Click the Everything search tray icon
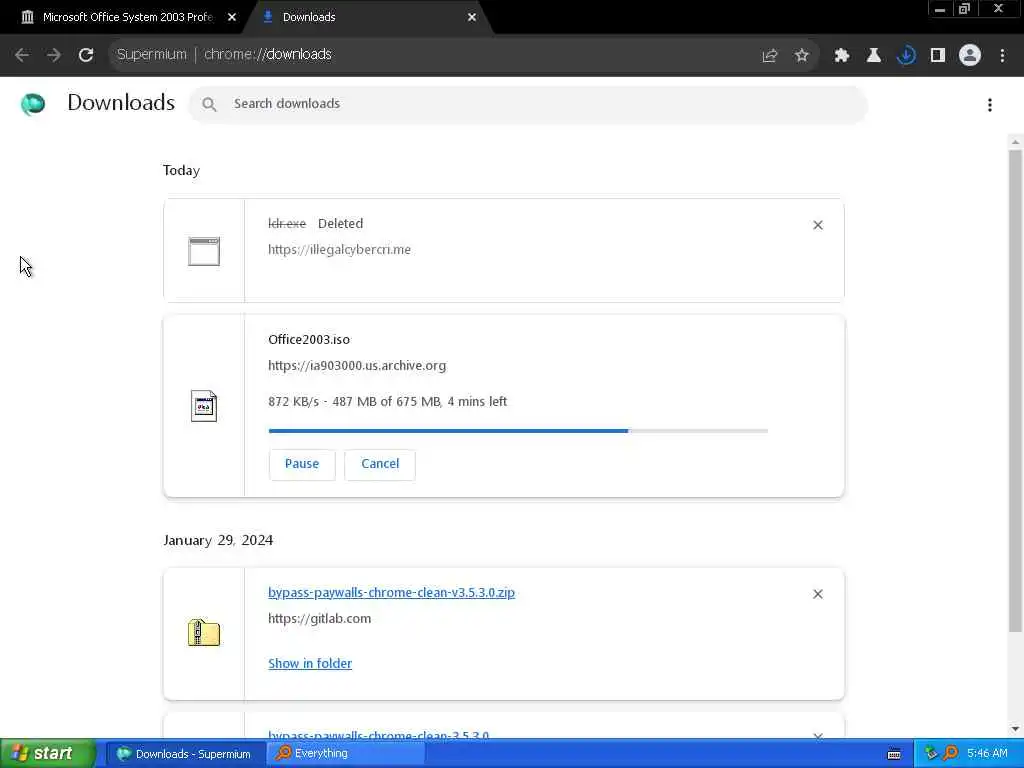 (x=950, y=754)
